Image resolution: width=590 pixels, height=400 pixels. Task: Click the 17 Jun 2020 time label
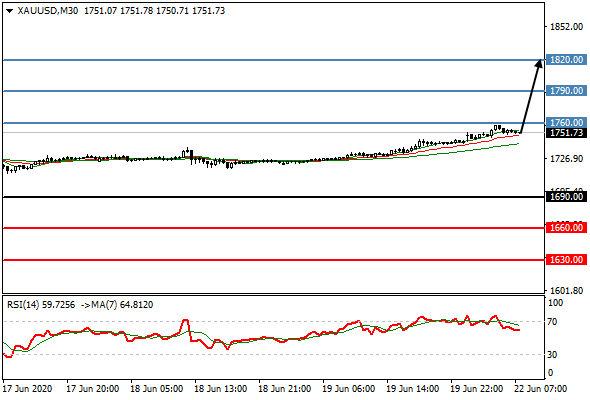[x=27, y=388]
